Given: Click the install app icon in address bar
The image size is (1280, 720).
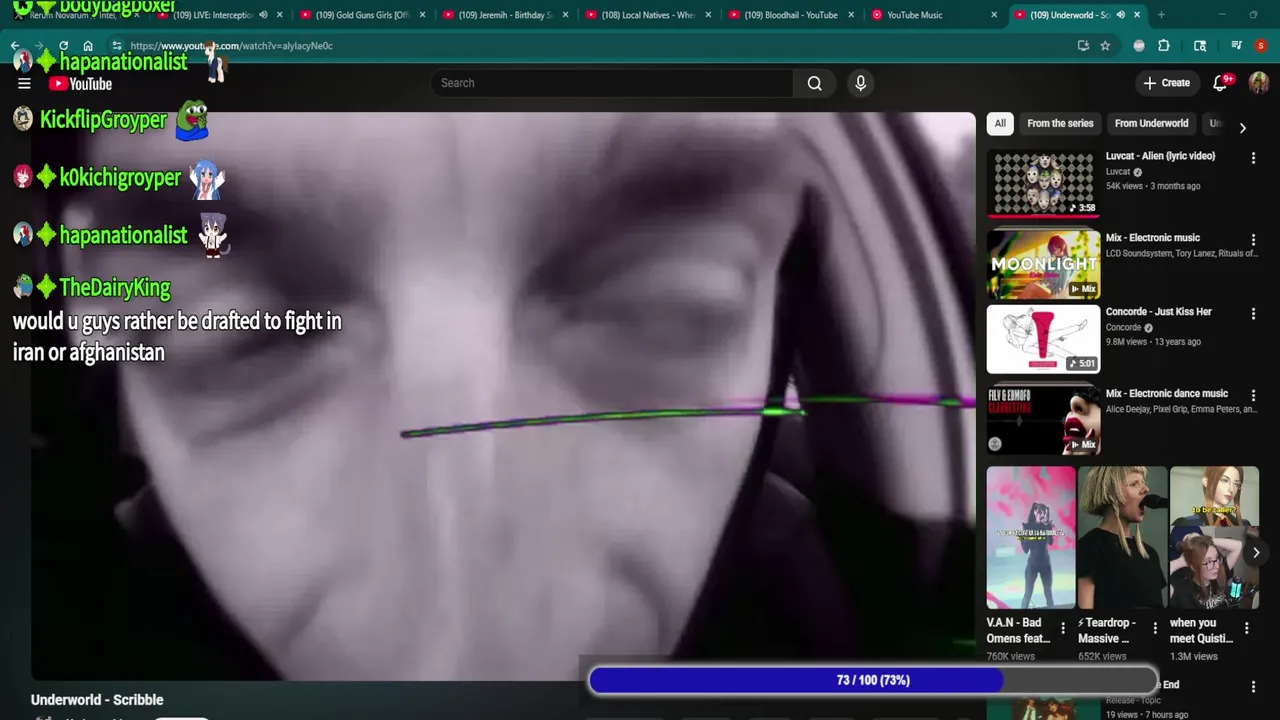Looking at the screenshot, I should 1083,46.
